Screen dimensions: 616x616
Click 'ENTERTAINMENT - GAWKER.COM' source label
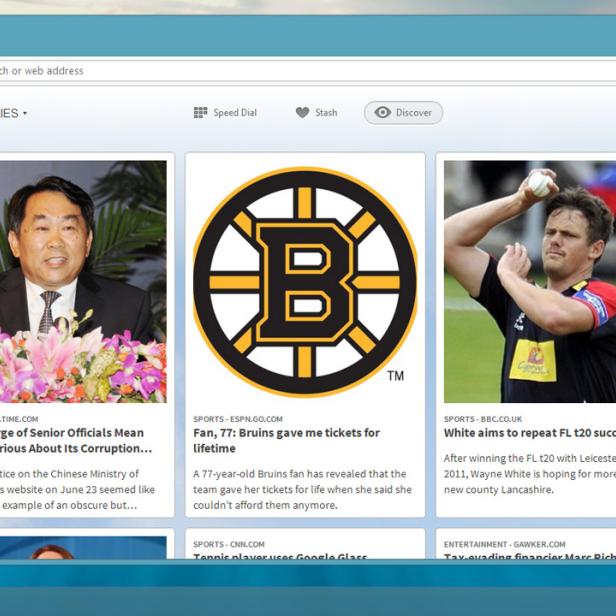pos(504,544)
